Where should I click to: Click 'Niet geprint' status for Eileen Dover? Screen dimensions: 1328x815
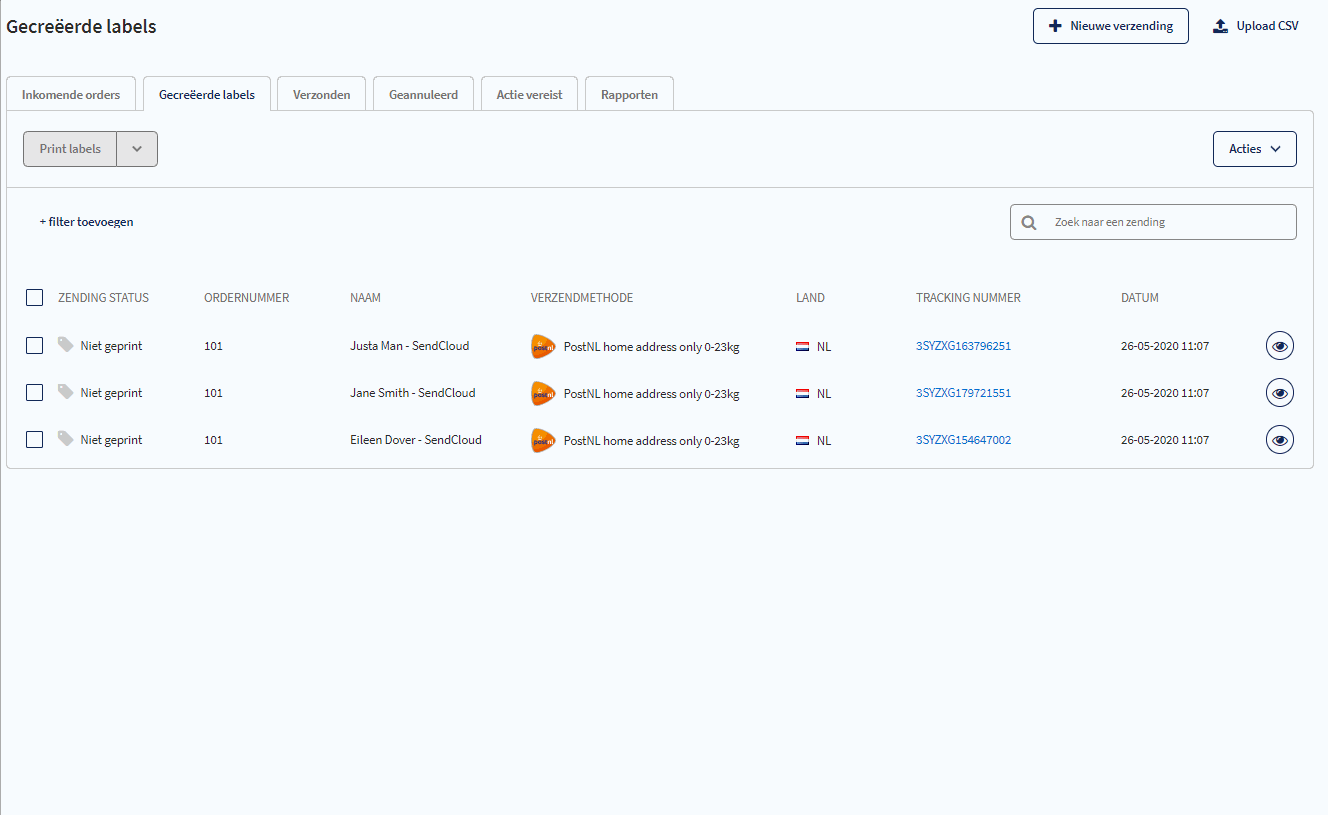pyautogui.click(x=112, y=440)
